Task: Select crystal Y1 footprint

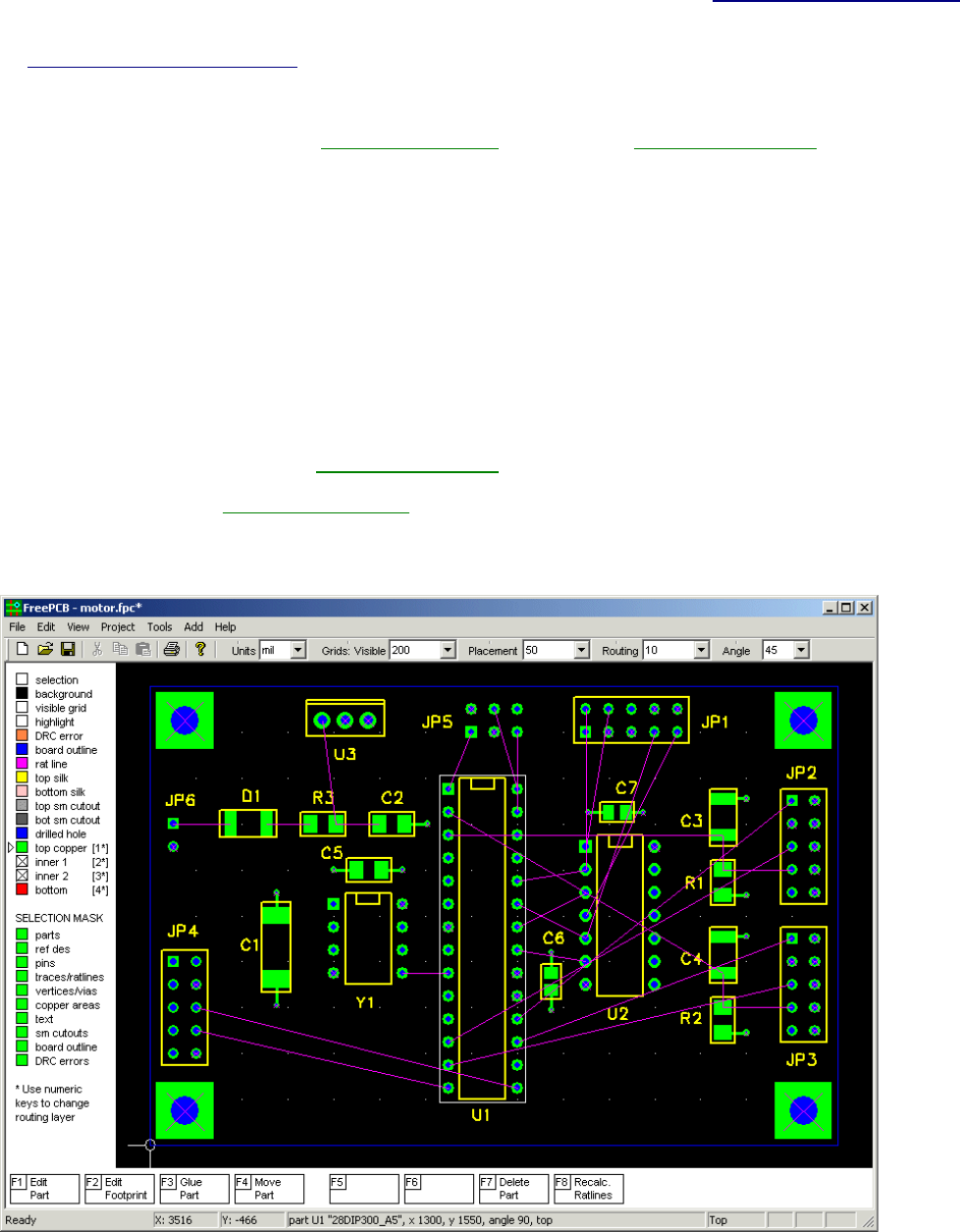Action: click(368, 938)
